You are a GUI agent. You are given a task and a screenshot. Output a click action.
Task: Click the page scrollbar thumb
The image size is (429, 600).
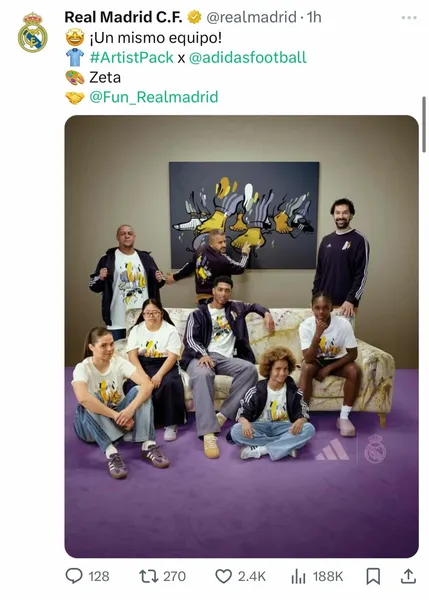click(424, 124)
